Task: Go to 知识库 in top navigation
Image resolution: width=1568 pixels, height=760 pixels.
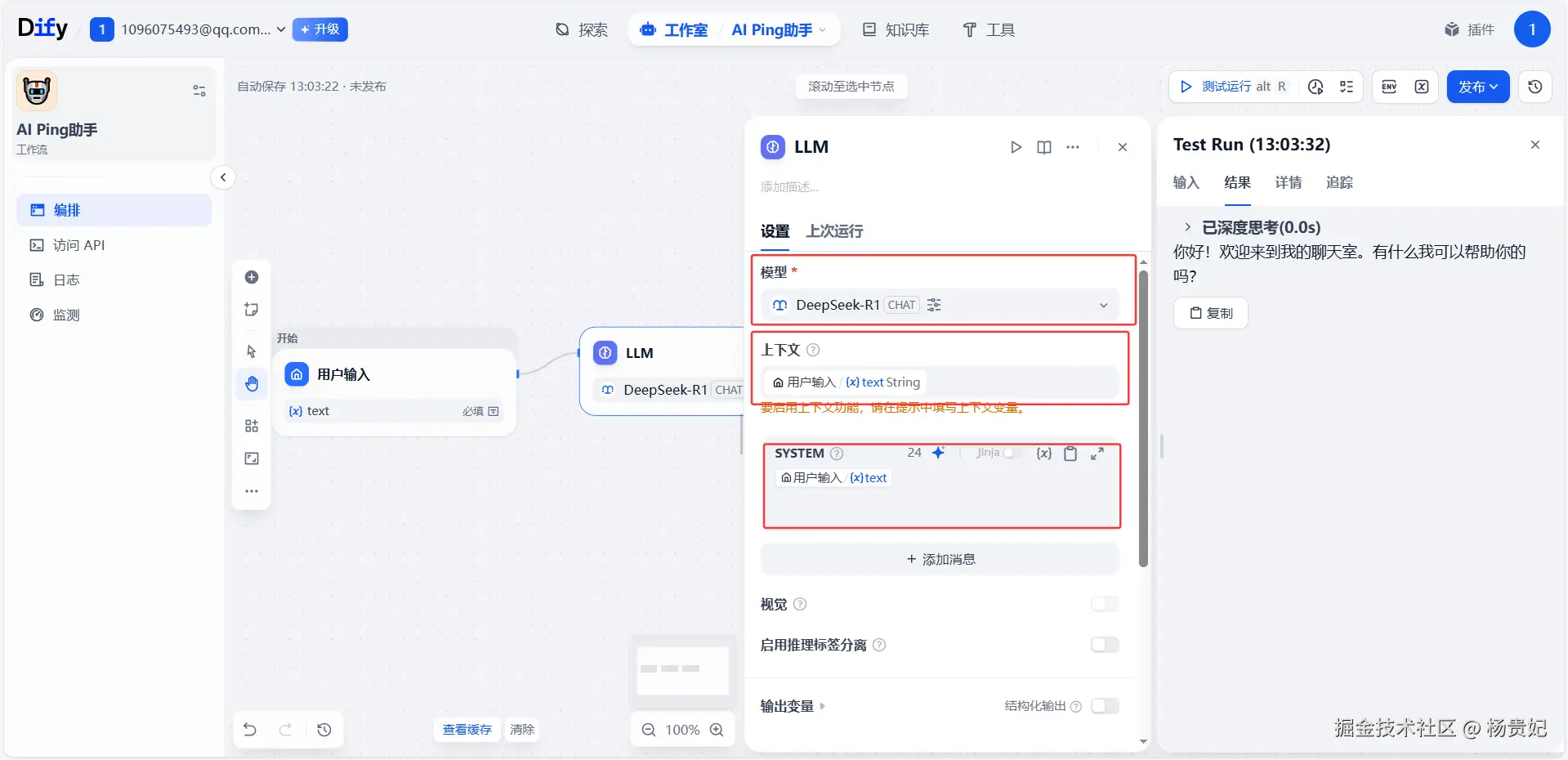Action: [x=896, y=30]
